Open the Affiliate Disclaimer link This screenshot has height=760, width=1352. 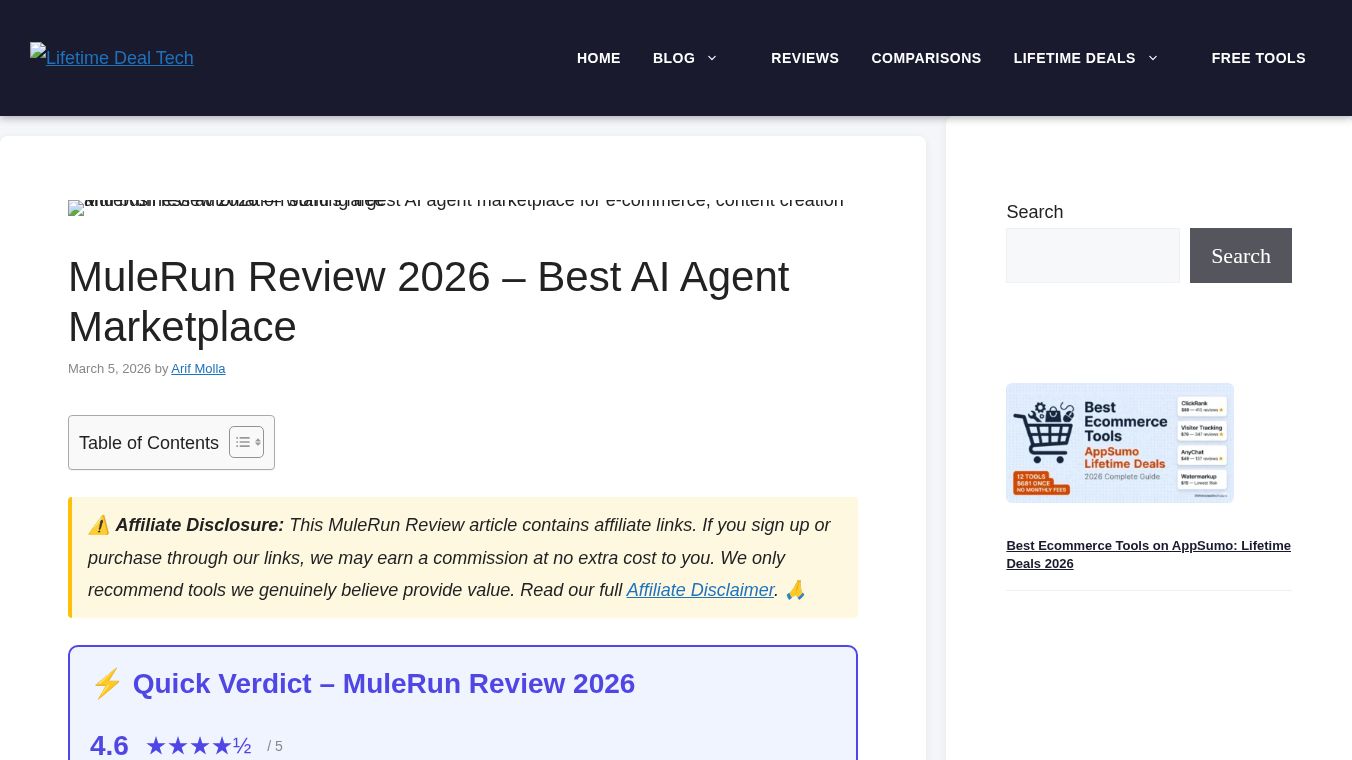(x=700, y=590)
